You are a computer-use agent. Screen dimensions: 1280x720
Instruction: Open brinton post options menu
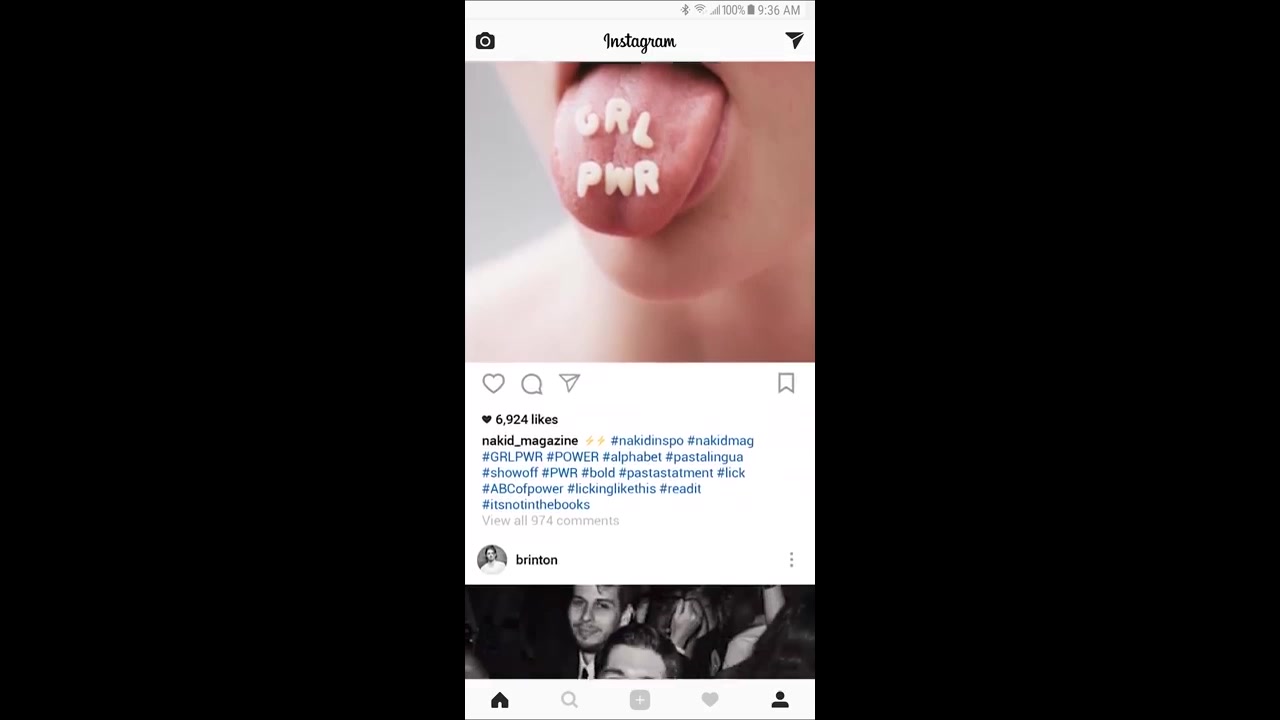(x=791, y=560)
